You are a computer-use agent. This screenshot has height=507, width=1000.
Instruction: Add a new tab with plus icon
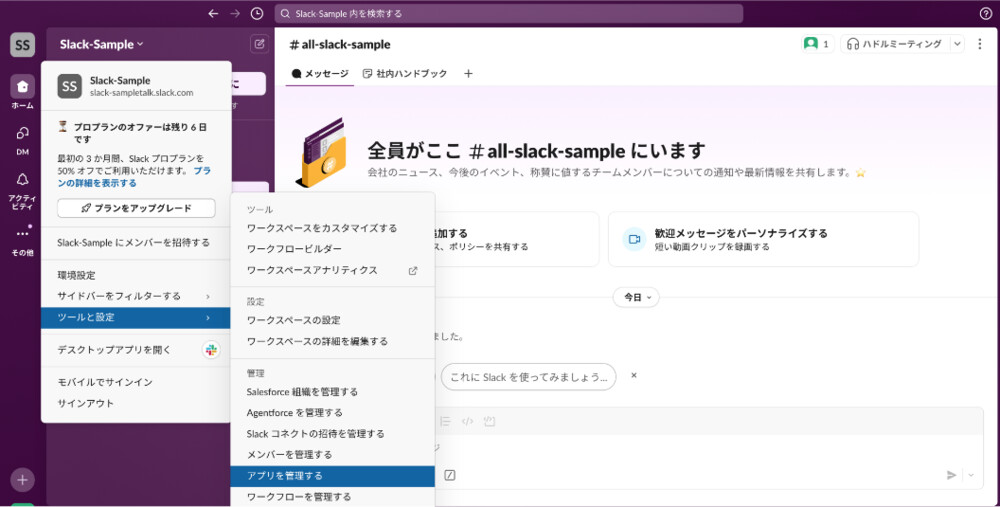pos(468,74)
